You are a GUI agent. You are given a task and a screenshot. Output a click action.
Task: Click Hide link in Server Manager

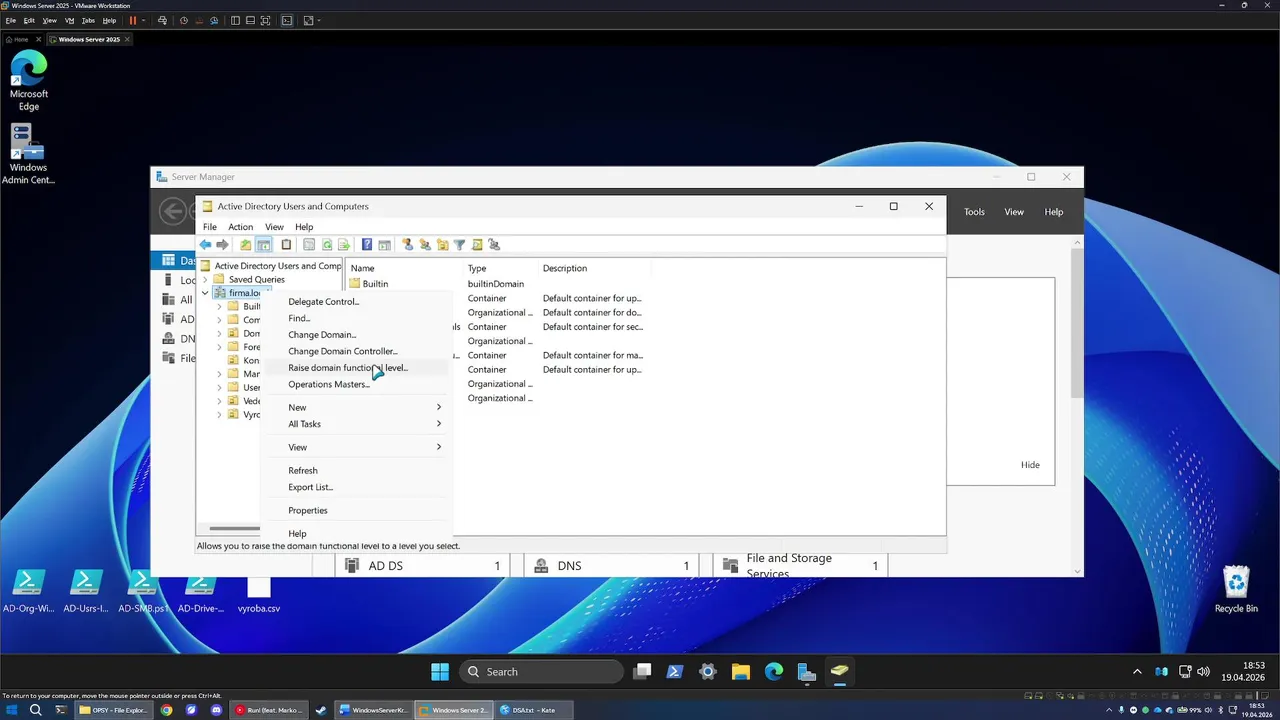click(1030, 465)
